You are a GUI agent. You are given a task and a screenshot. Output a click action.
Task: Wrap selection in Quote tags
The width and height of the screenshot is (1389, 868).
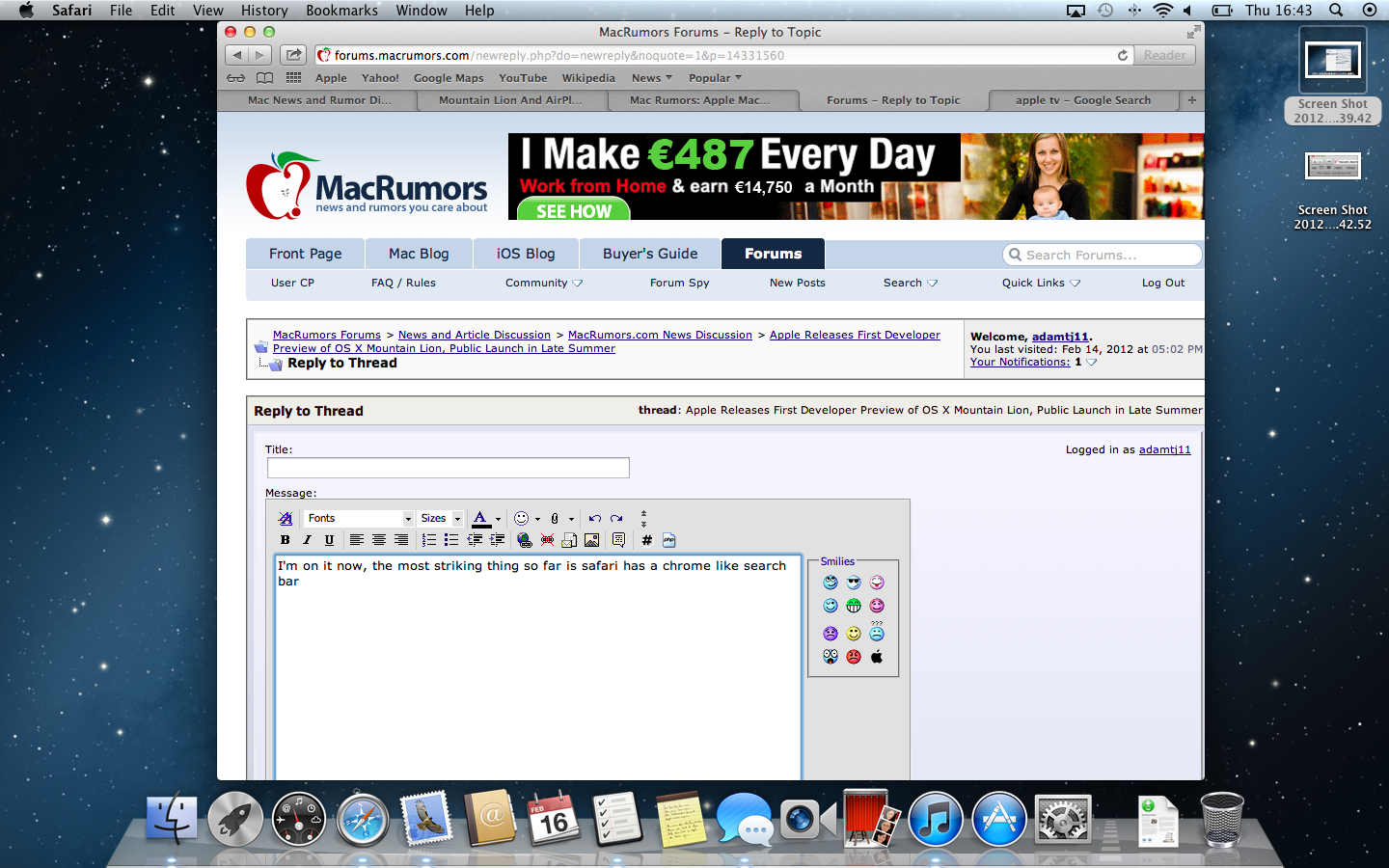618,540
